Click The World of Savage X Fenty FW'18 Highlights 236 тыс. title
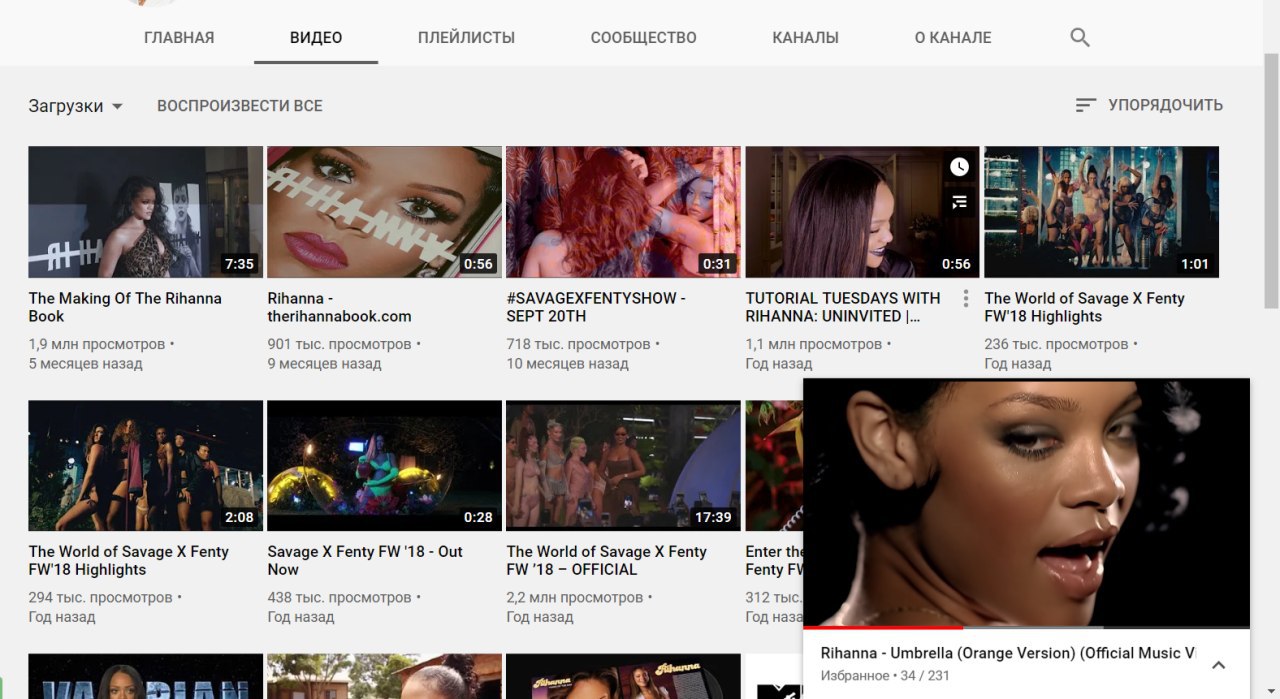Screen dimensions: 1280x699 click(1084, 307)
